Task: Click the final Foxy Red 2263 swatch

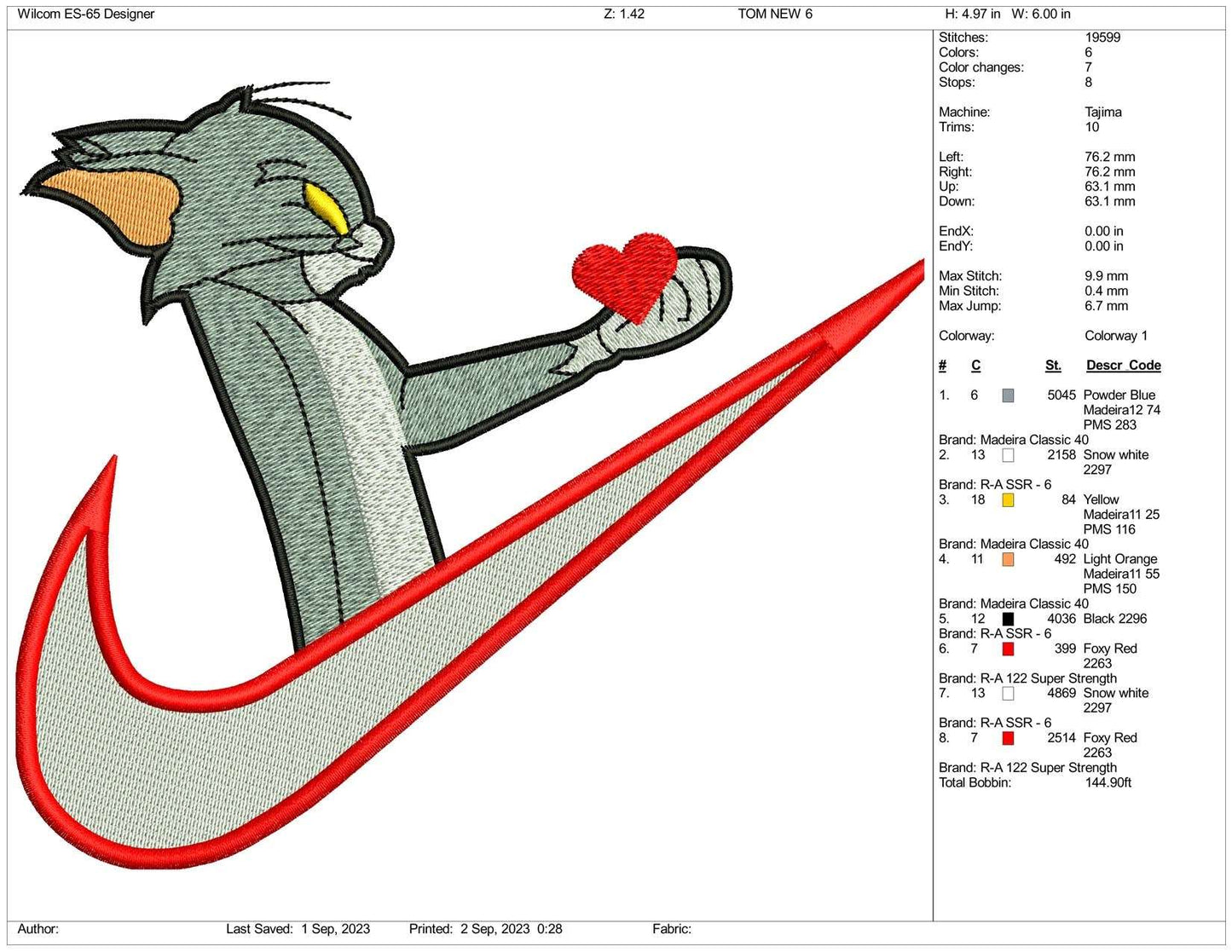Action: [1007, 738]
